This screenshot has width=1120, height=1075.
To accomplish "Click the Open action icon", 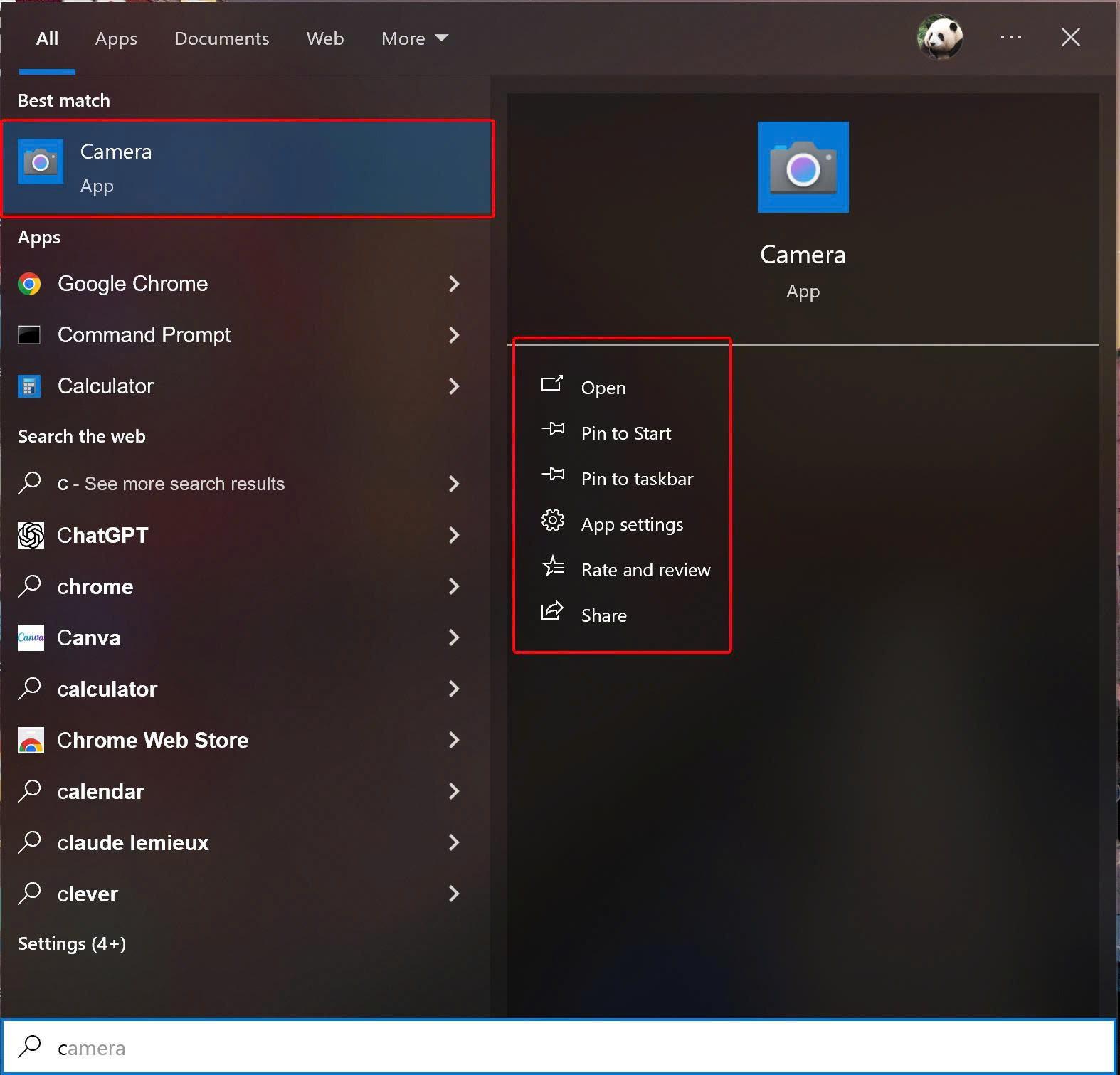I will [x=552, y=384].
